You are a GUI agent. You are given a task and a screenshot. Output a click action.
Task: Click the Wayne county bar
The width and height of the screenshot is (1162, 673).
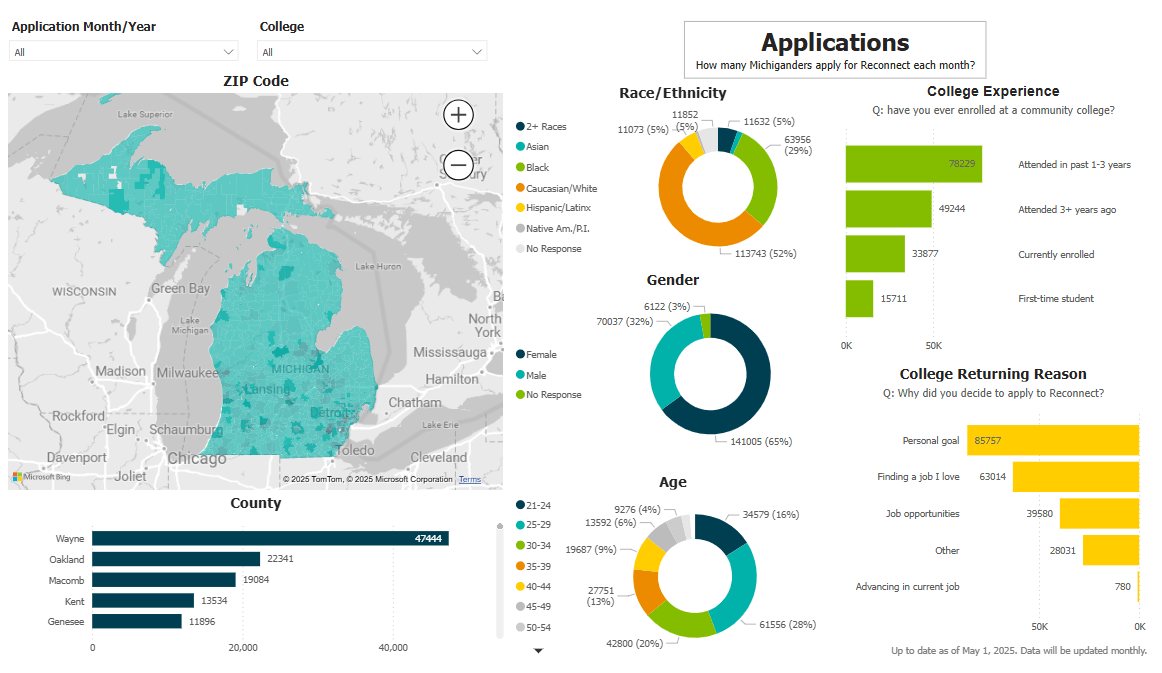tap(270, 539)
